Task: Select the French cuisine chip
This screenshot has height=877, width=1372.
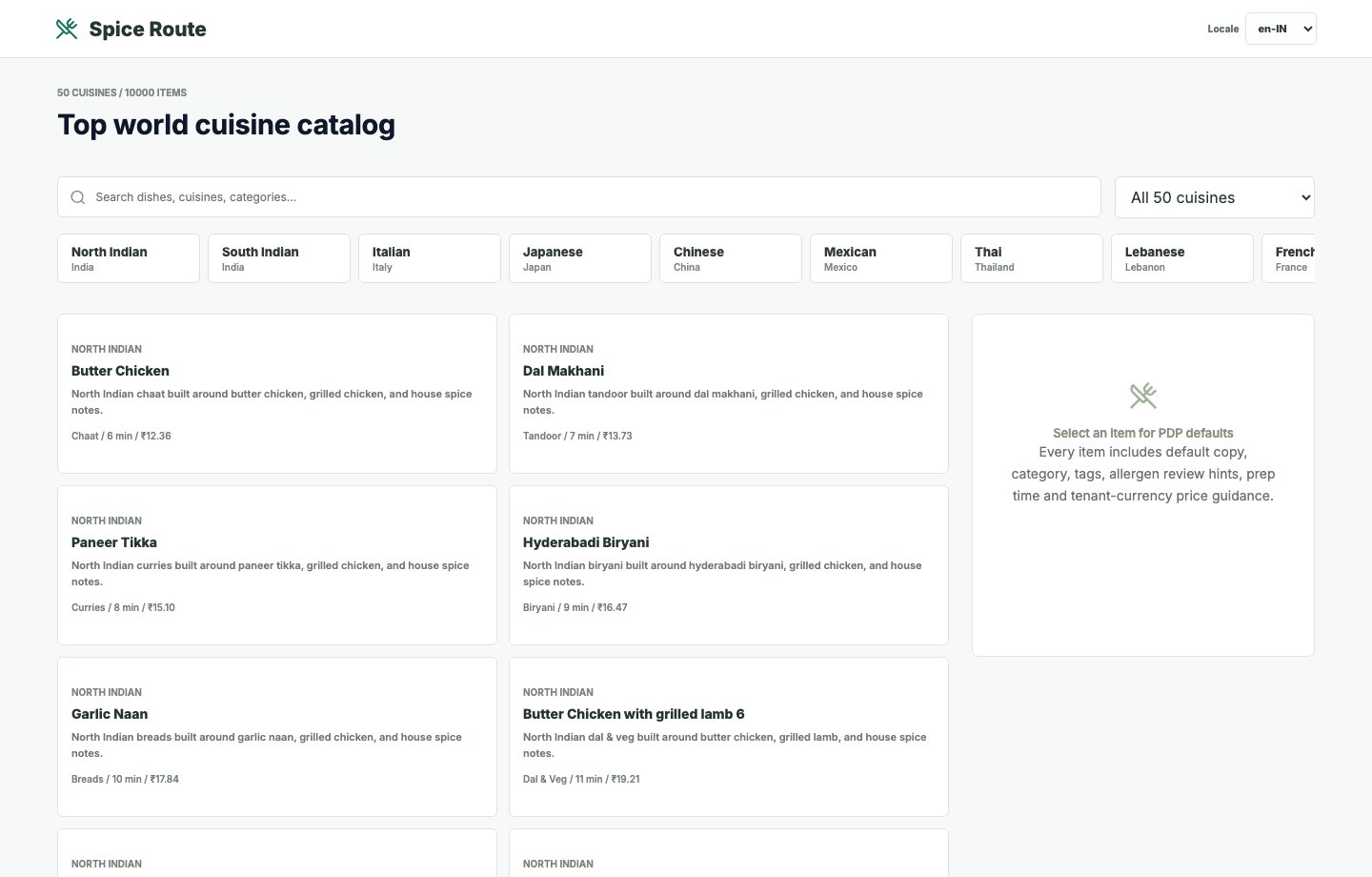Action: (x=1288, y=258)
